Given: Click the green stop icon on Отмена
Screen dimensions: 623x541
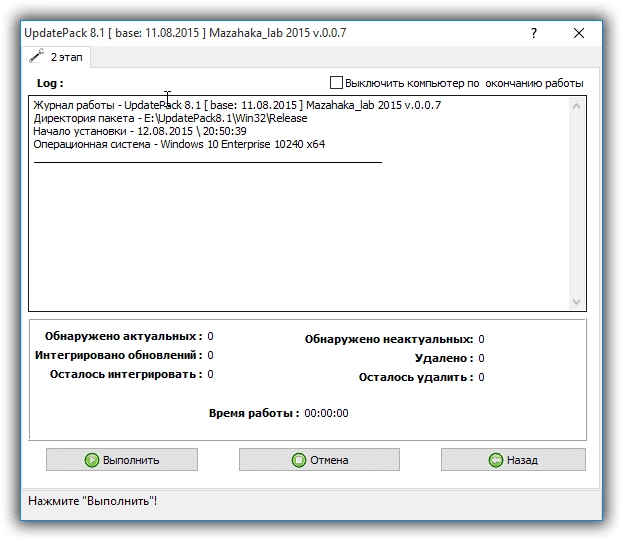Looking at the screenshot, I should (x=299, y=460).
